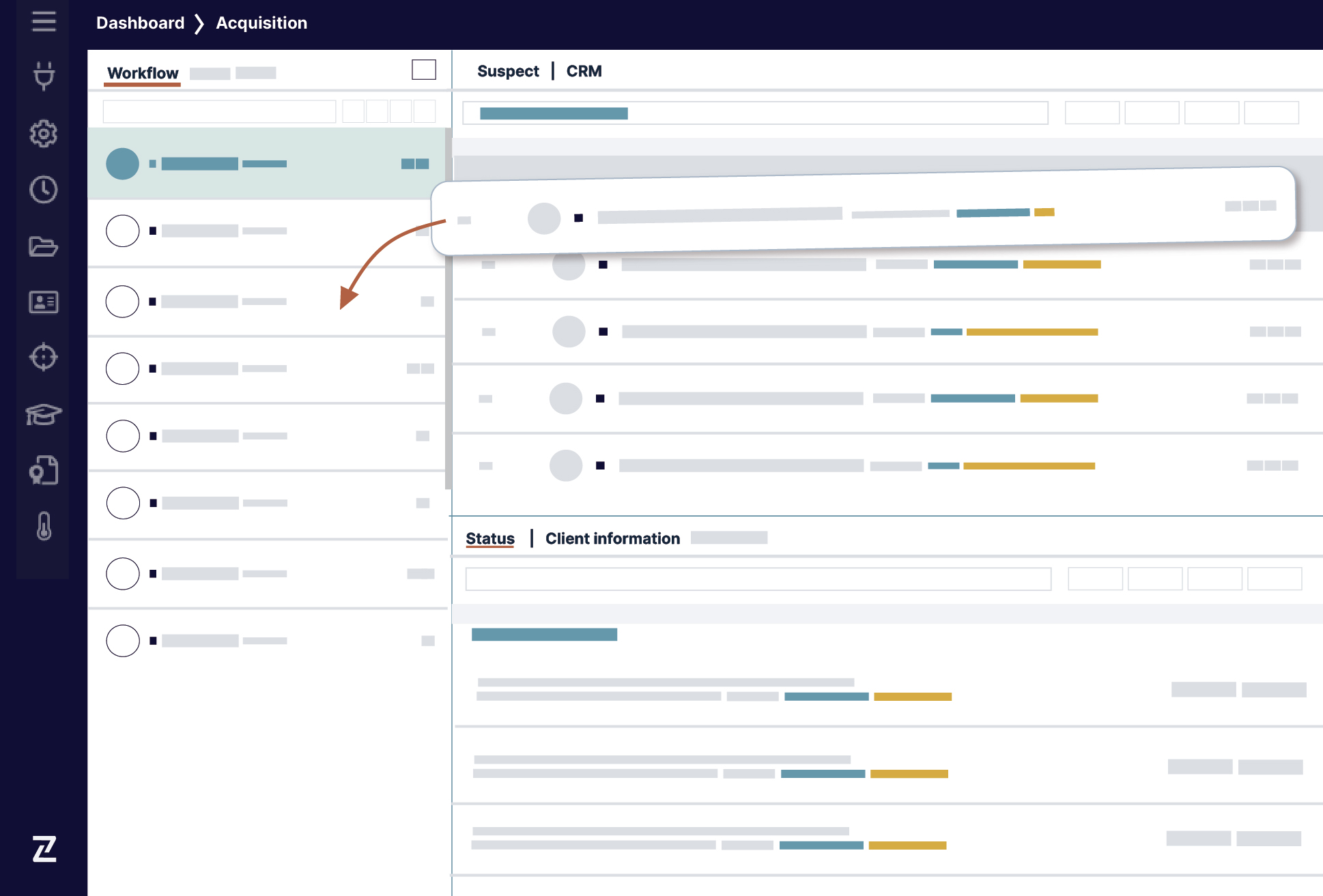
Task: Switch to the CRM tab
Action: (x=584, y=71)
